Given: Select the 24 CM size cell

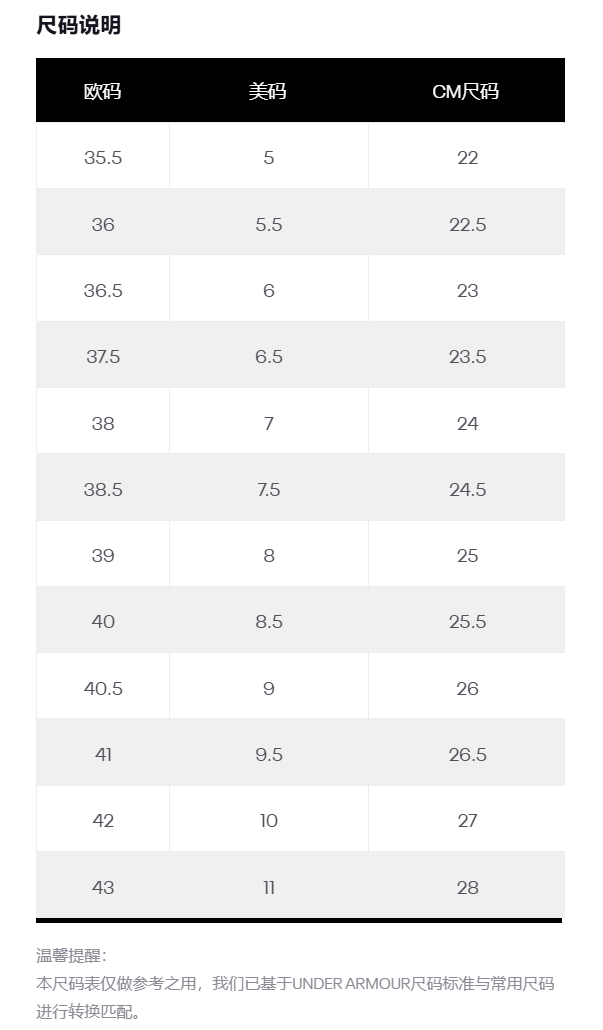Looking at the screenshot, I should point(467,423).
